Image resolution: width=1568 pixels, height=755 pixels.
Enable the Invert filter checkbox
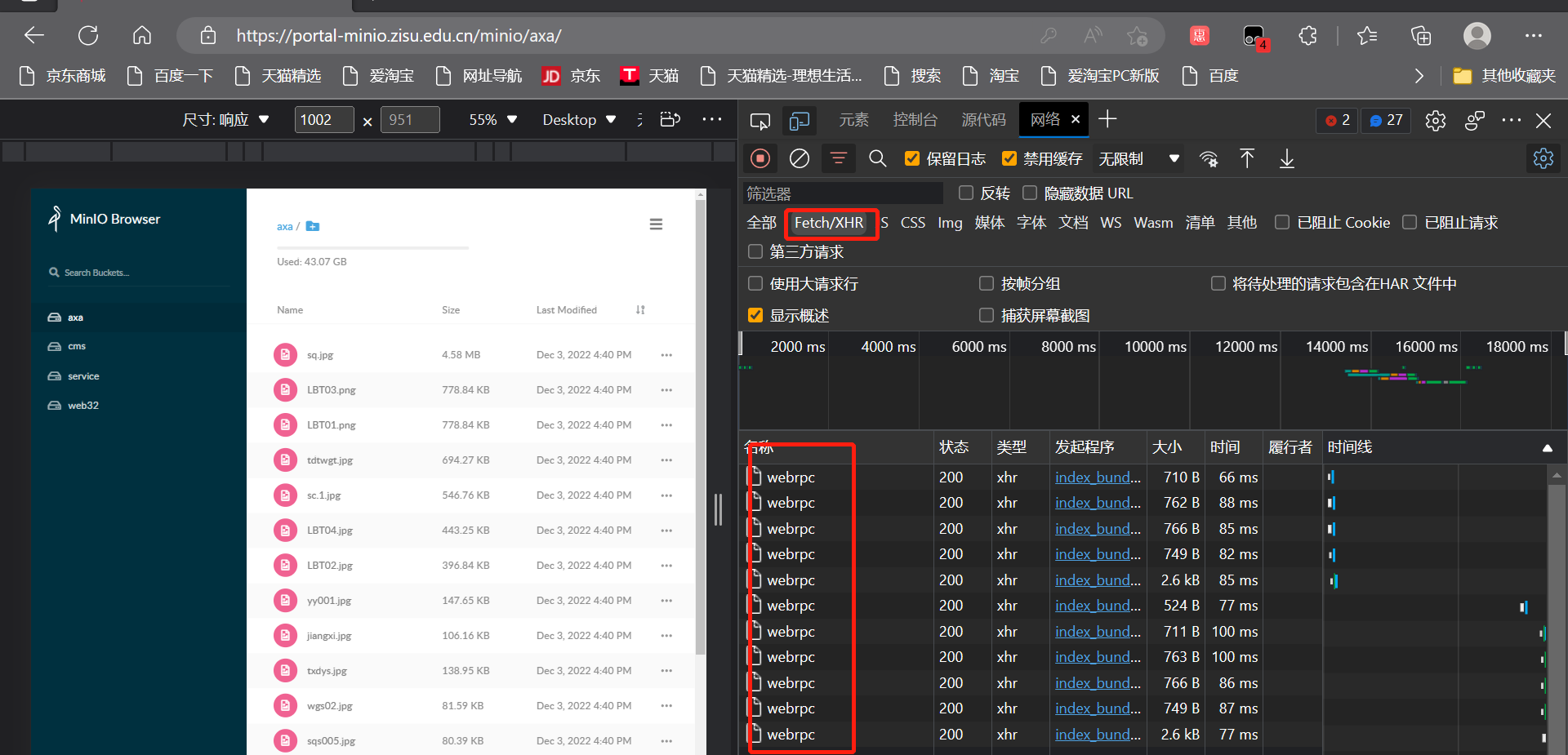[966, 193]
